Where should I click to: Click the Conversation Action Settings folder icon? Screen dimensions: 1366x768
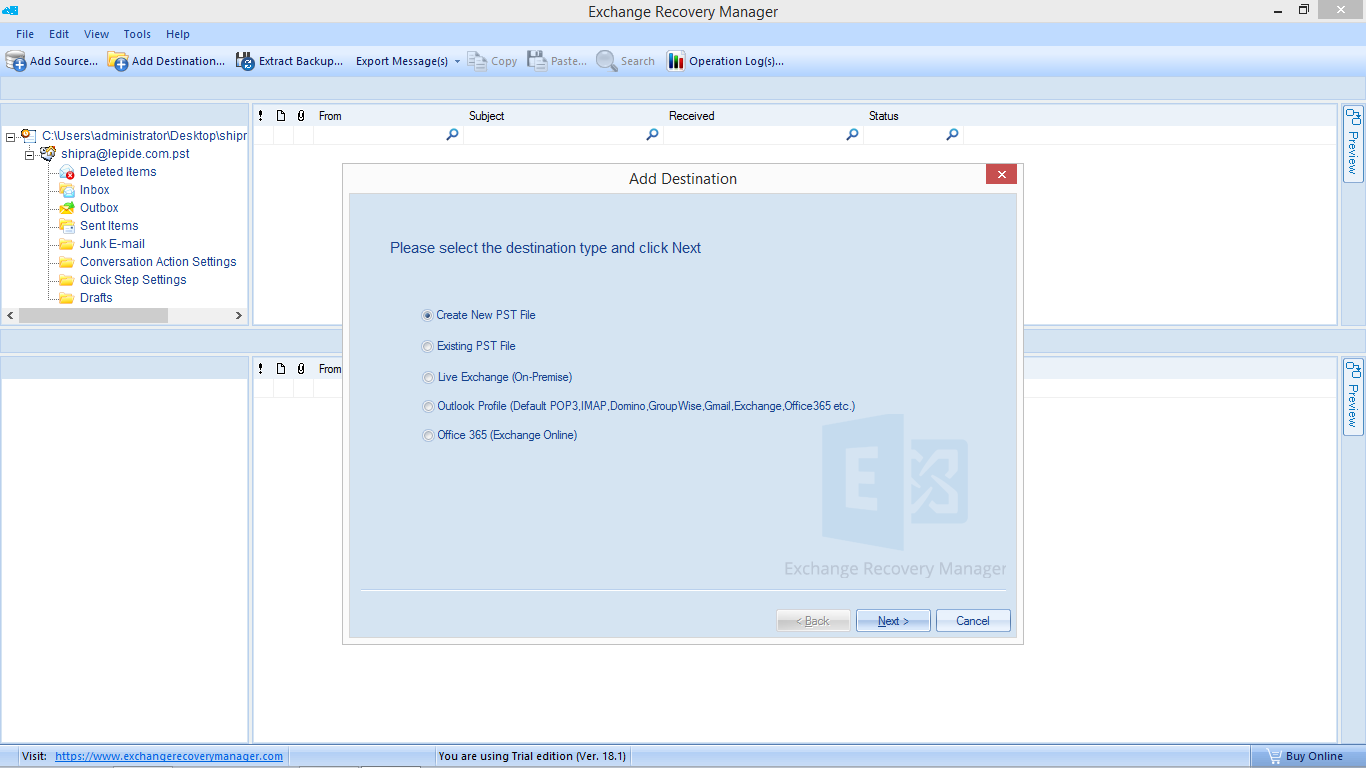(x=67, y=262)
